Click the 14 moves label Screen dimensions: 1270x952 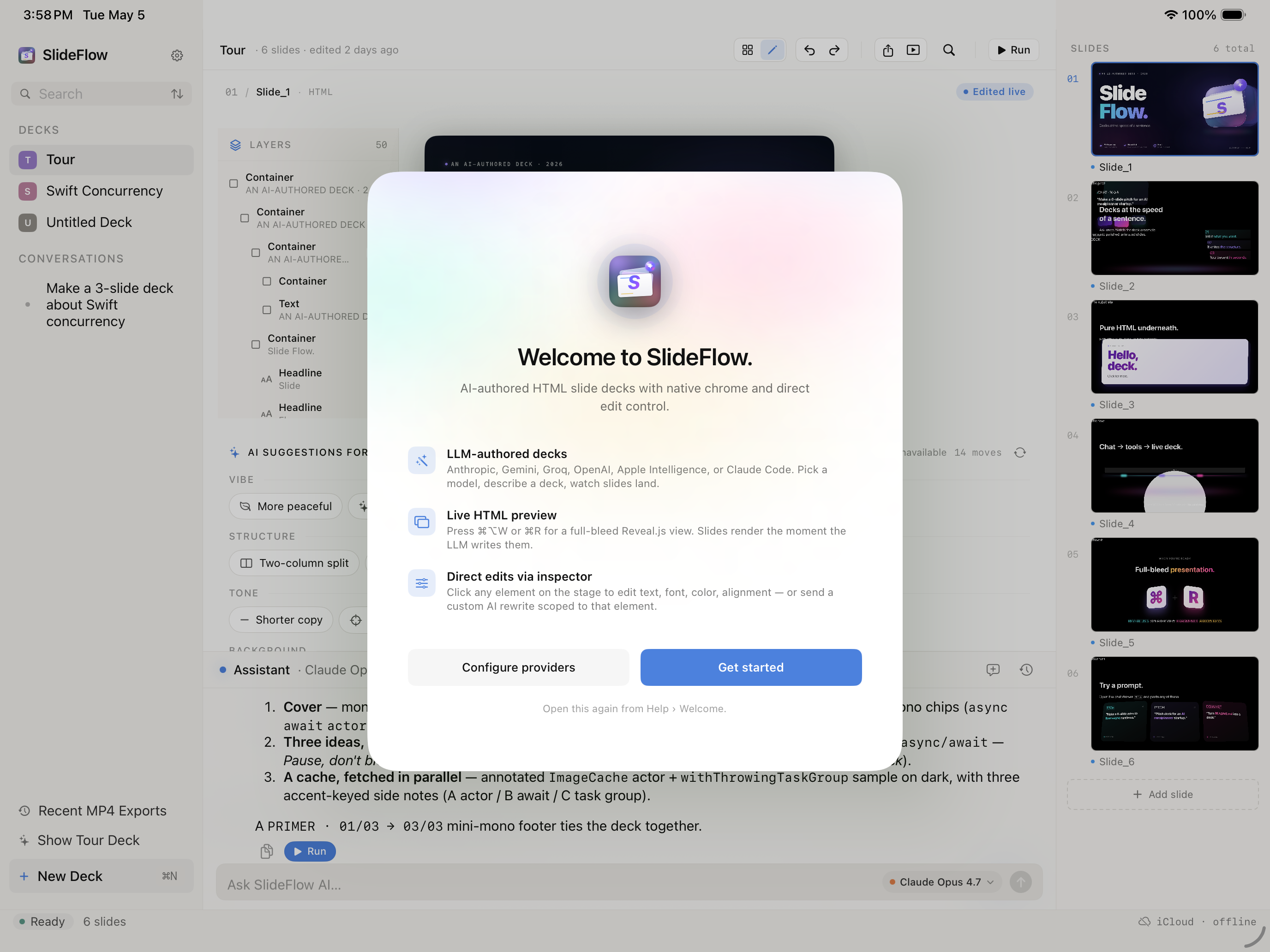pyautogui.click(x=978, y=453)
